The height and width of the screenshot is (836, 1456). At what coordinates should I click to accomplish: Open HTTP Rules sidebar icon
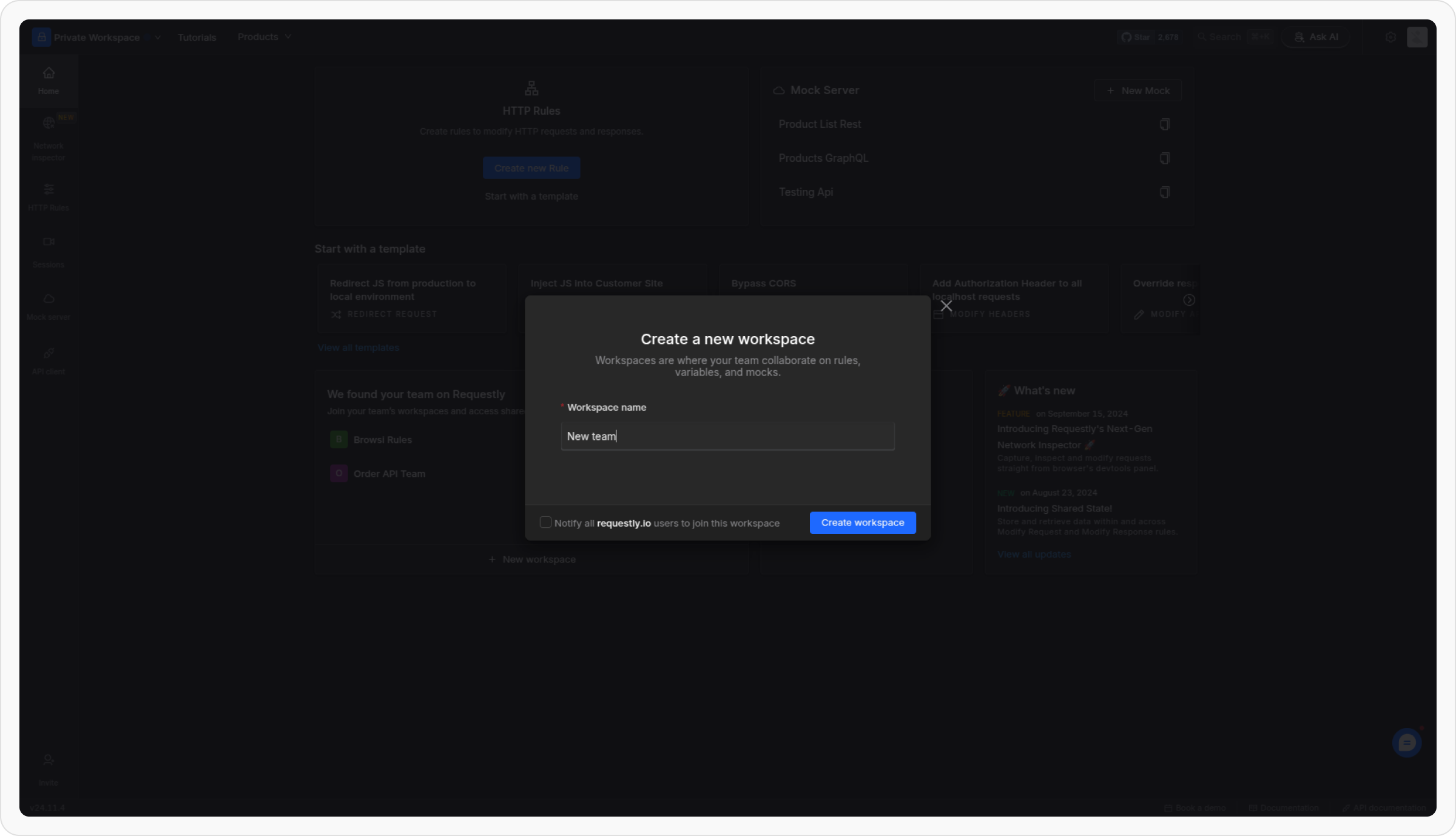[x=49, y=190]
